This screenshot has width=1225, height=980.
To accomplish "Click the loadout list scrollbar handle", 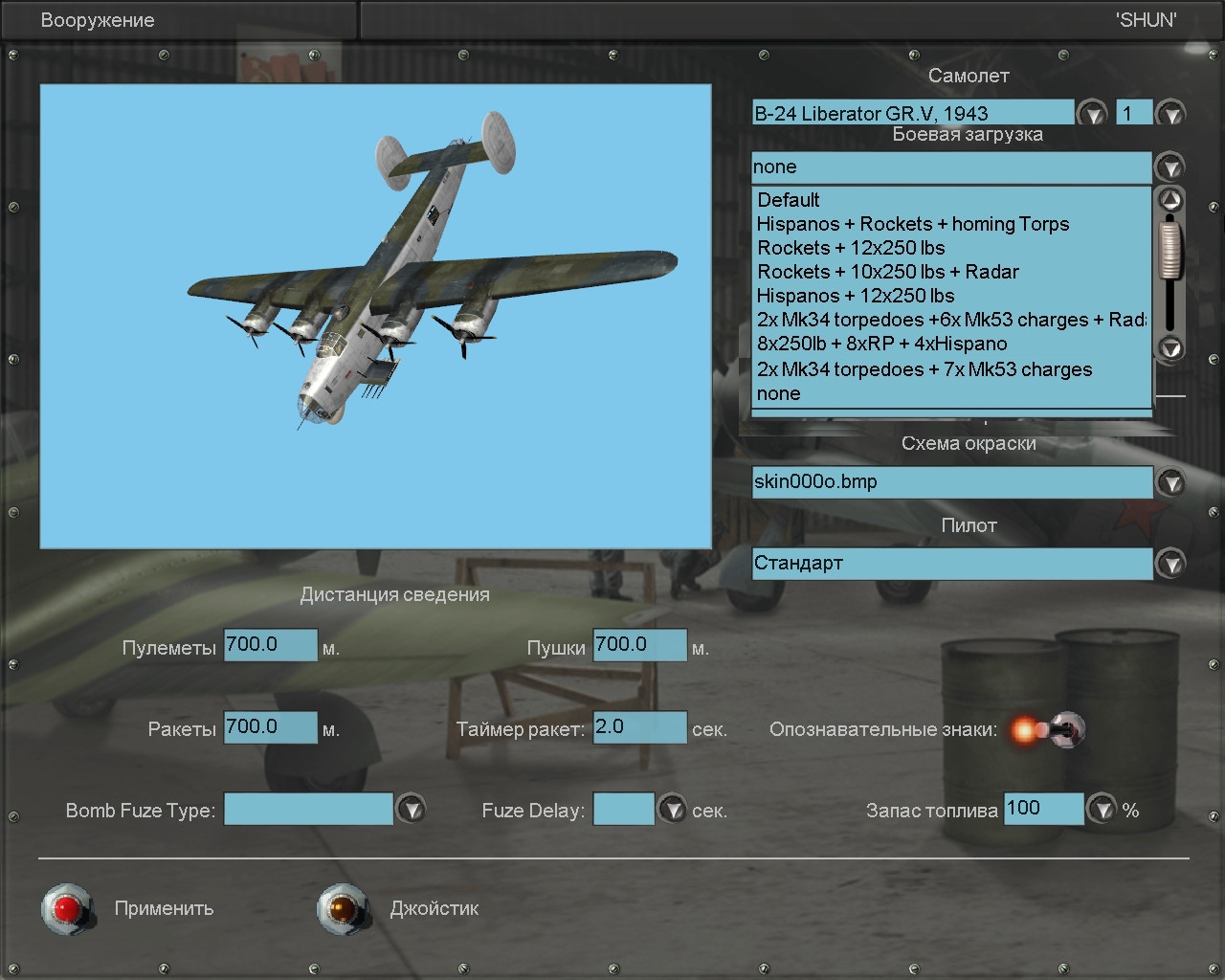I will (x=1169, y=249).
